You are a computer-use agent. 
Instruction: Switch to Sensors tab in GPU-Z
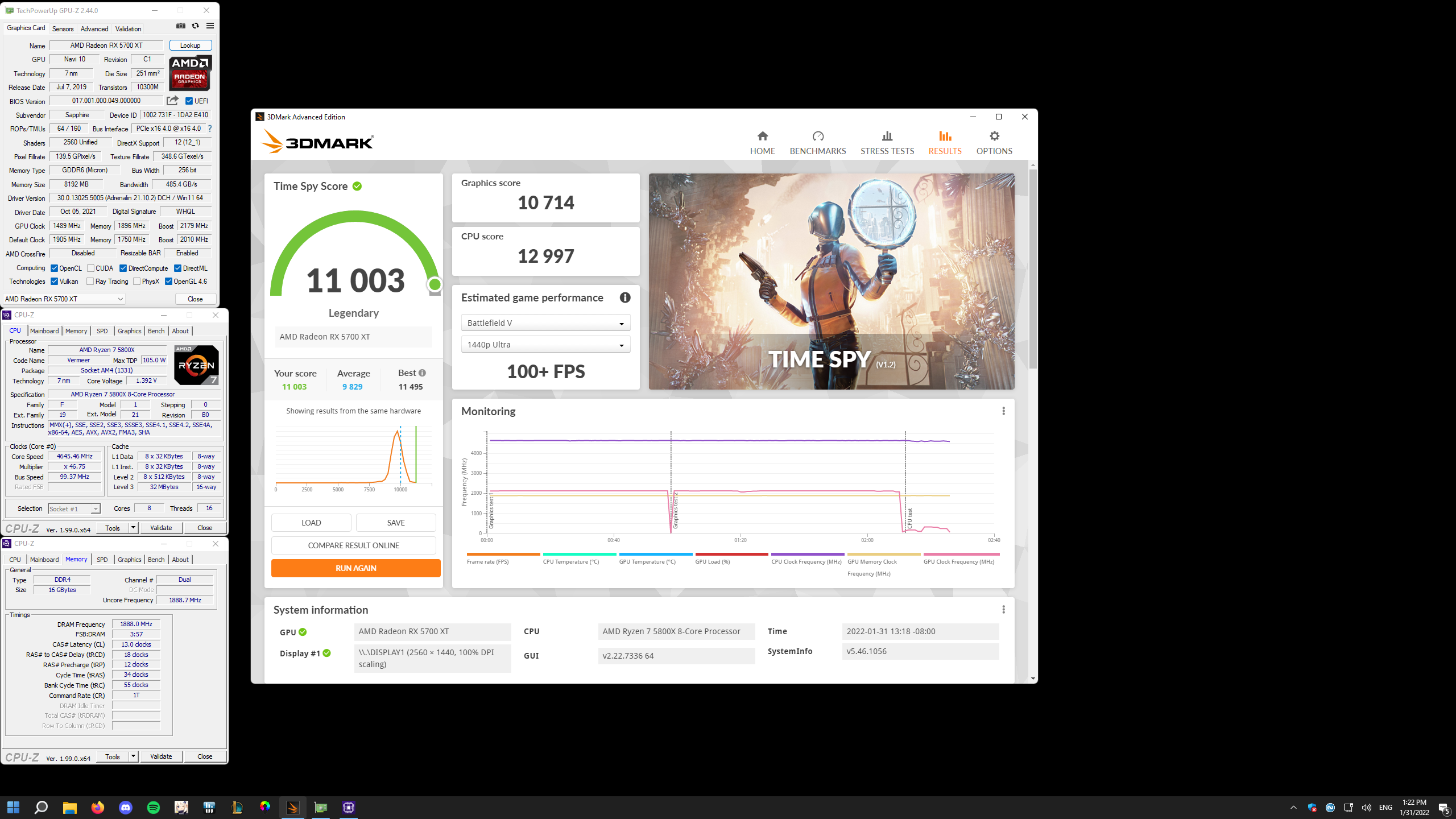(63, 28)
